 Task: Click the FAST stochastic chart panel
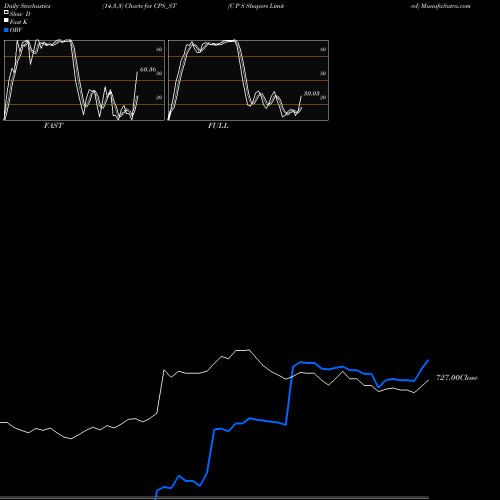[x=84, y=80]
